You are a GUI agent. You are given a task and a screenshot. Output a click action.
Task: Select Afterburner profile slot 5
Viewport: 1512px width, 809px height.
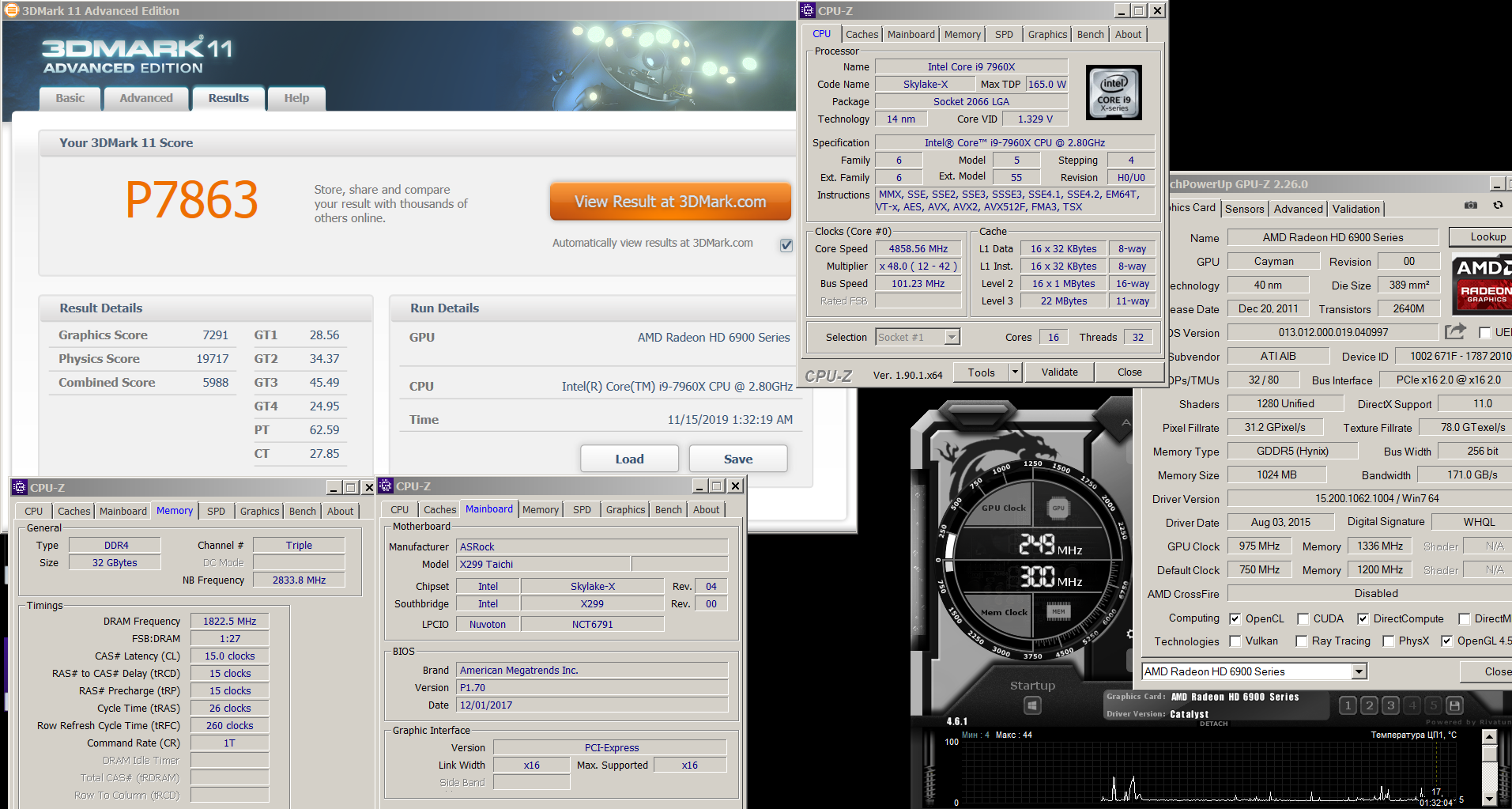pos(1434,705)
